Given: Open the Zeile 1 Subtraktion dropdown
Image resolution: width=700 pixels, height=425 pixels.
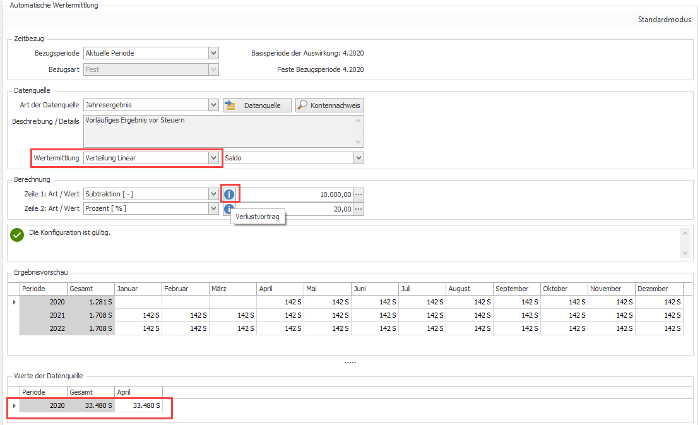Looking at the screenshot, I should [x=213, y=194].
